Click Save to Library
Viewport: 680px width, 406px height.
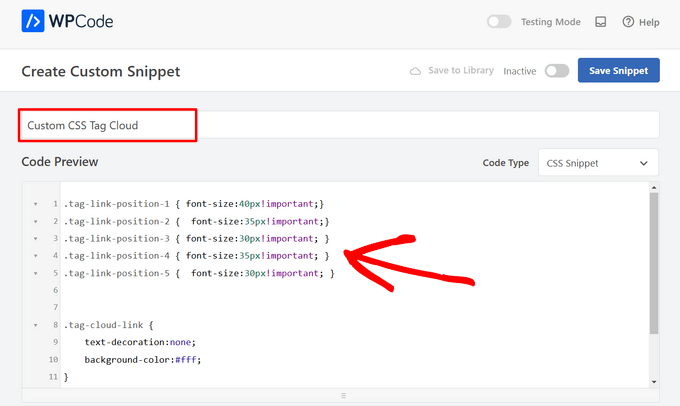pyautogui.click(x=452, y=70)
